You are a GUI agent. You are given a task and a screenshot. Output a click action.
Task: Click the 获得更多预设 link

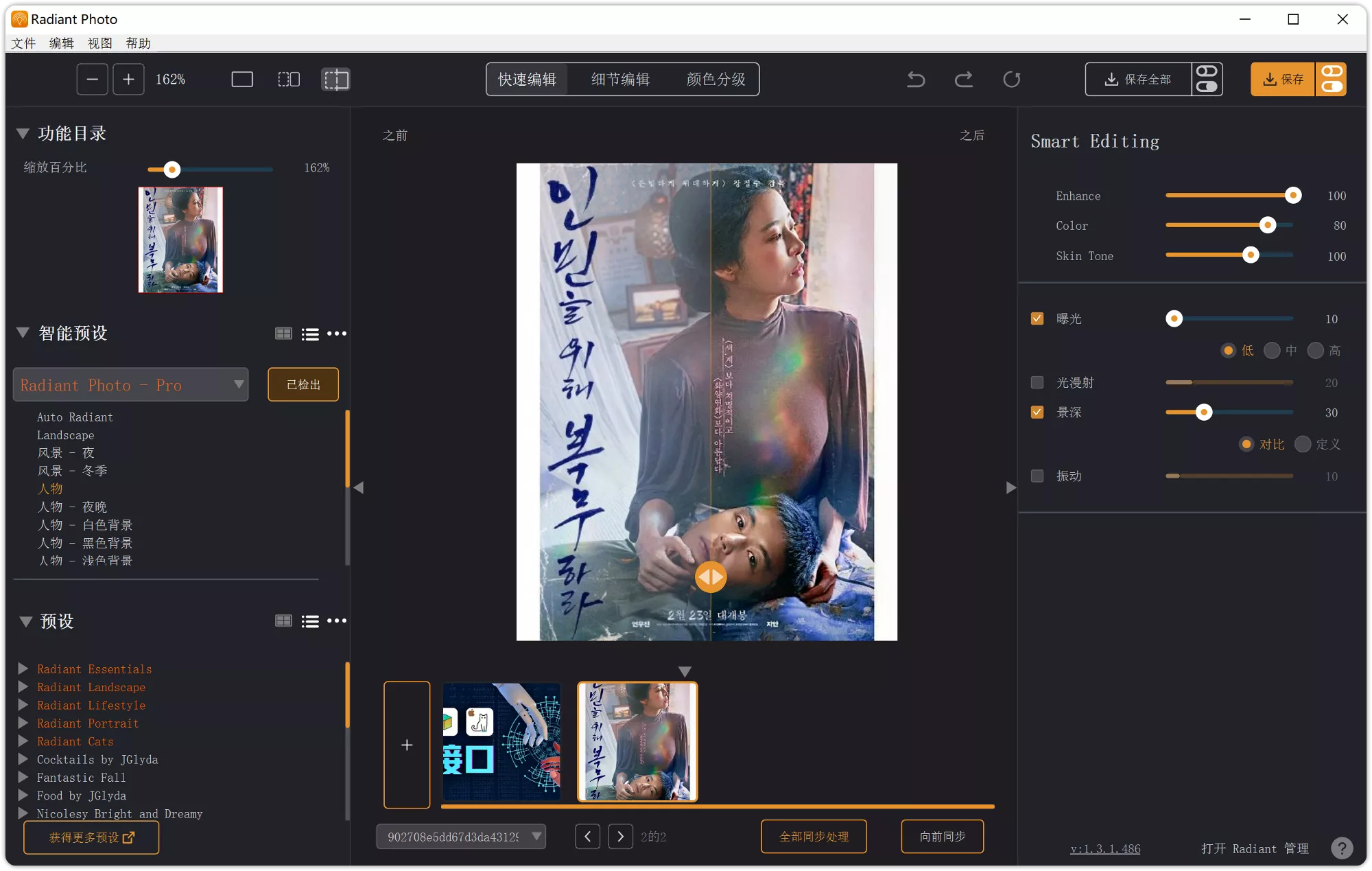click(x=90, y=837)
